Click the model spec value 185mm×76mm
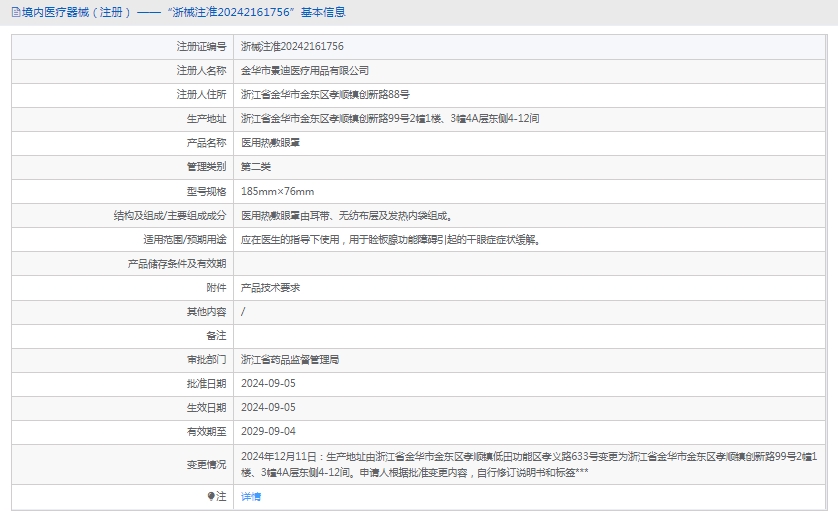Screen dimensions: 838x514 (277, 191)
